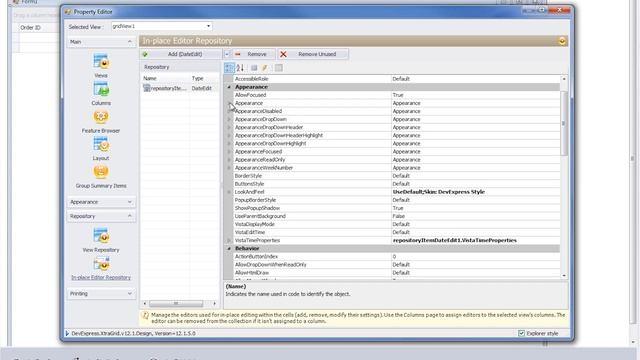The width and height of the screenshot is (640, 360).
Task: Expand the Printing navigation group
Action: pos(130,293)
